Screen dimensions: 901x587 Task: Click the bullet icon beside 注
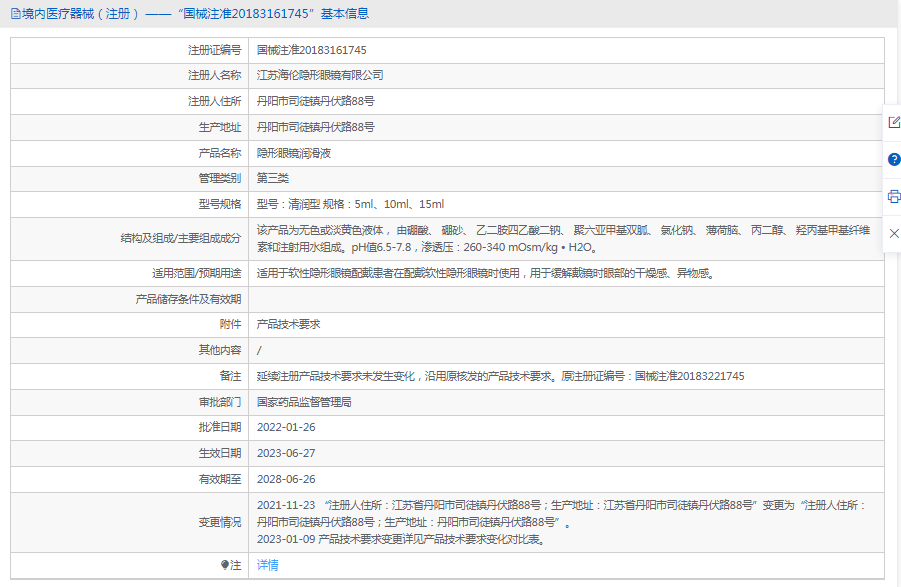coord(225,565)
